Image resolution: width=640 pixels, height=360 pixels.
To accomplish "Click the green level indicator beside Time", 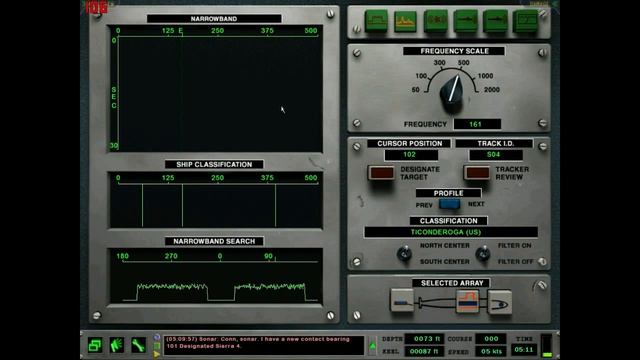I will pos(547,346).
